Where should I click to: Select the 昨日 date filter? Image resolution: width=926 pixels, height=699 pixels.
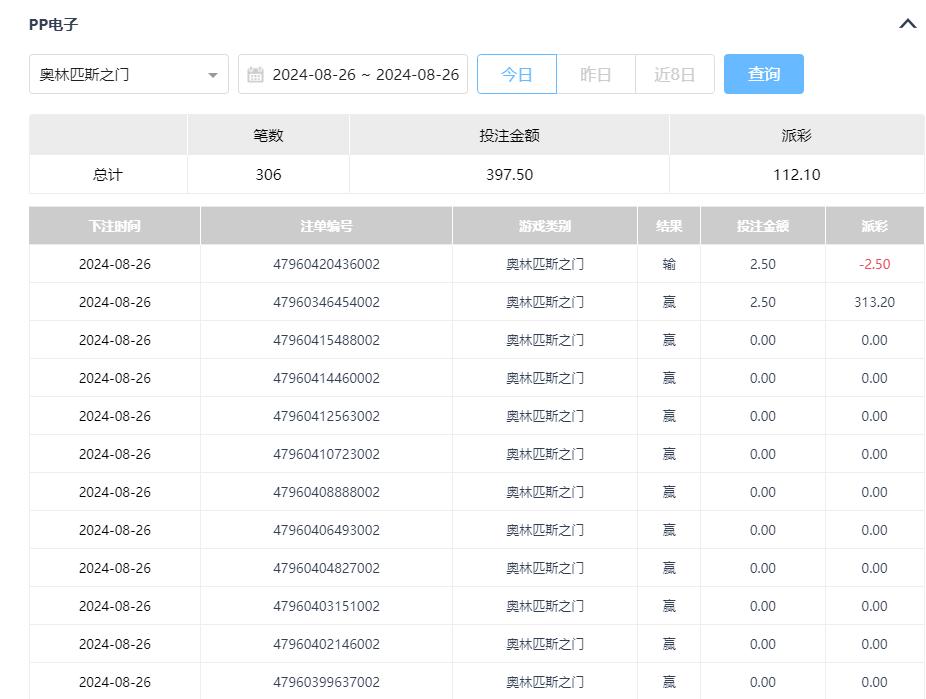click(595, 75)
